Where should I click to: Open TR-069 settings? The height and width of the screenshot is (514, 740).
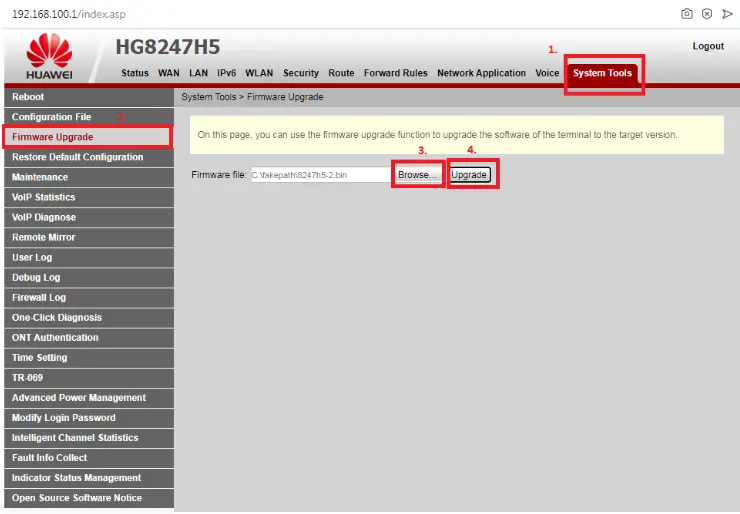[x=89, y=378]
